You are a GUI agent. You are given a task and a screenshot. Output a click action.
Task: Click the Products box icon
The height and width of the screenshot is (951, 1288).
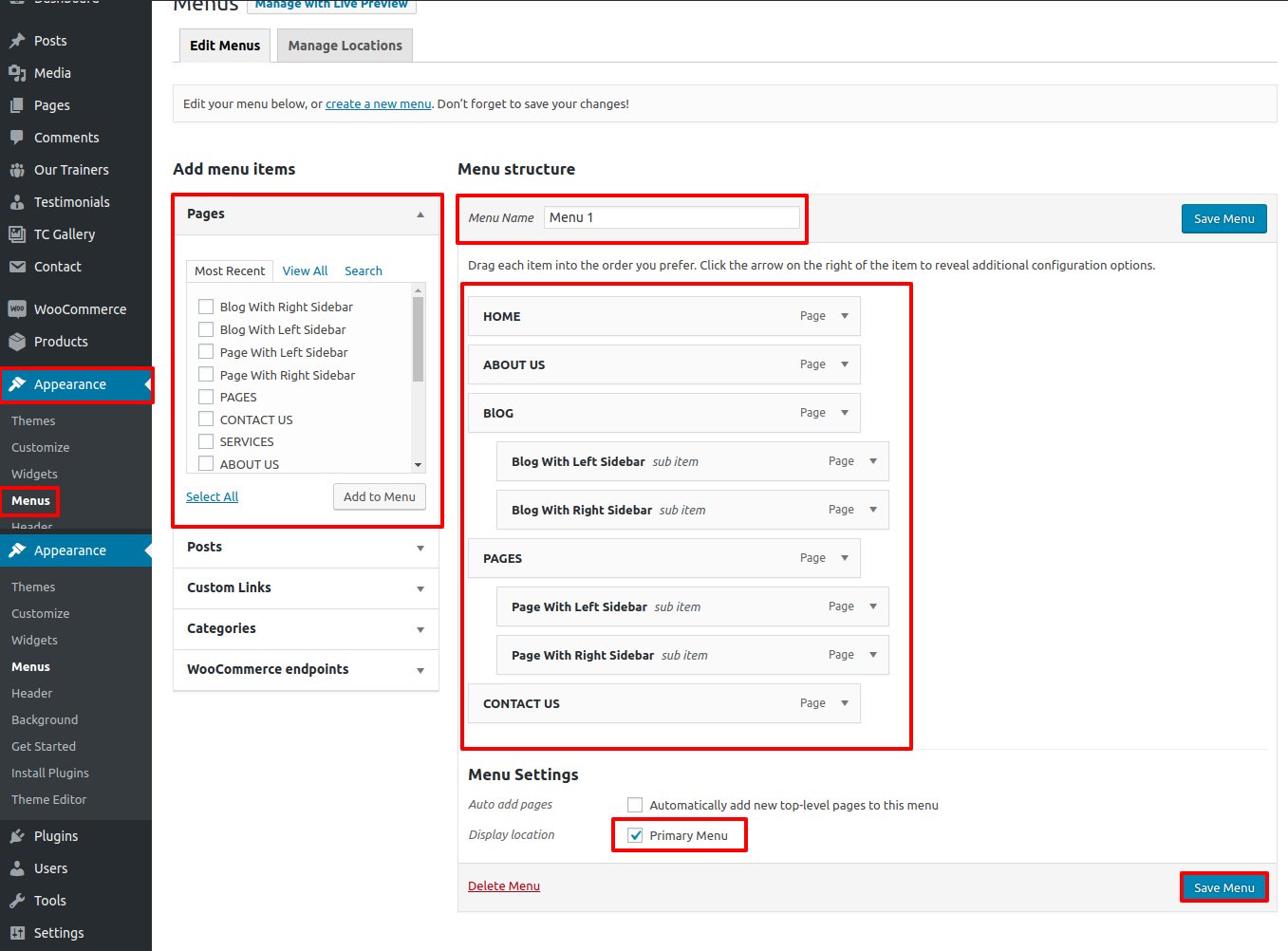tap(17, 342)
